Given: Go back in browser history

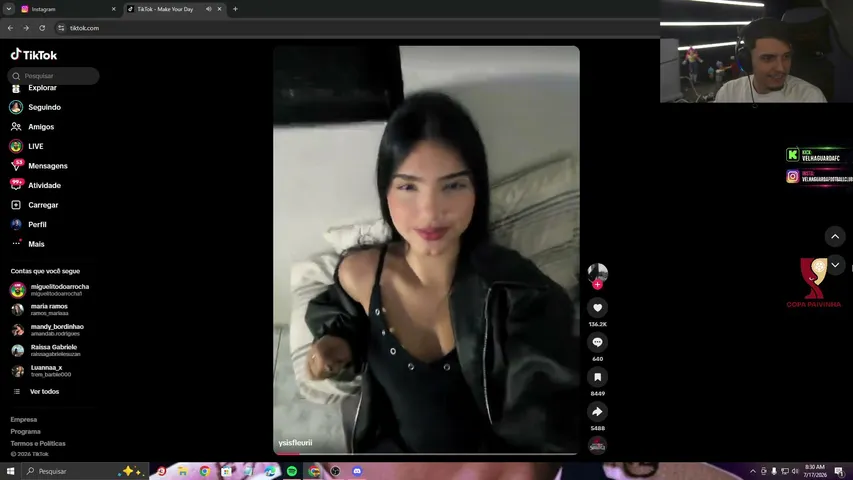Looking at the screenshot, I should 10,28.
